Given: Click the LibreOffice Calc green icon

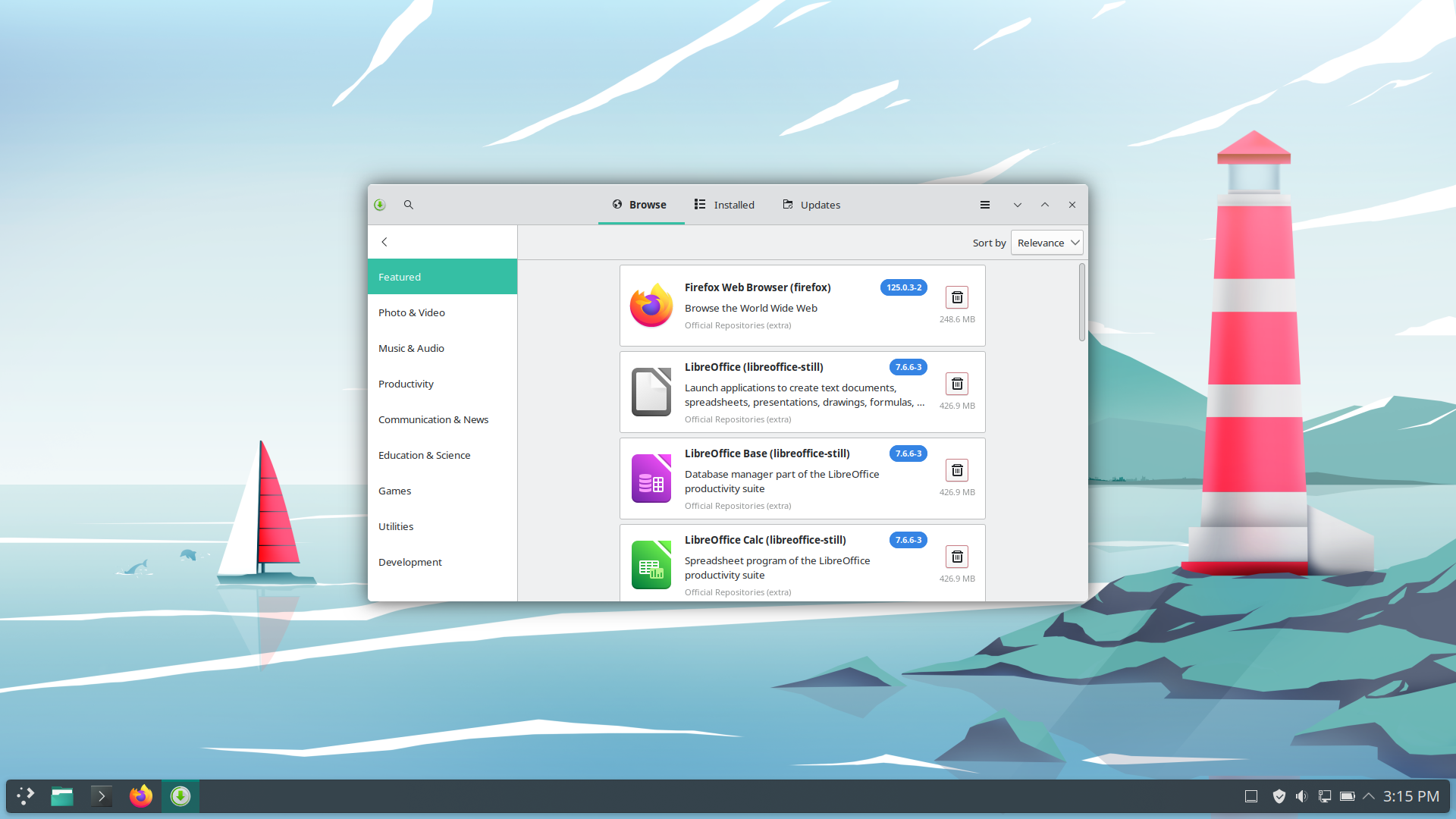Looking at the screenshot, I should (x=651, y=565).
